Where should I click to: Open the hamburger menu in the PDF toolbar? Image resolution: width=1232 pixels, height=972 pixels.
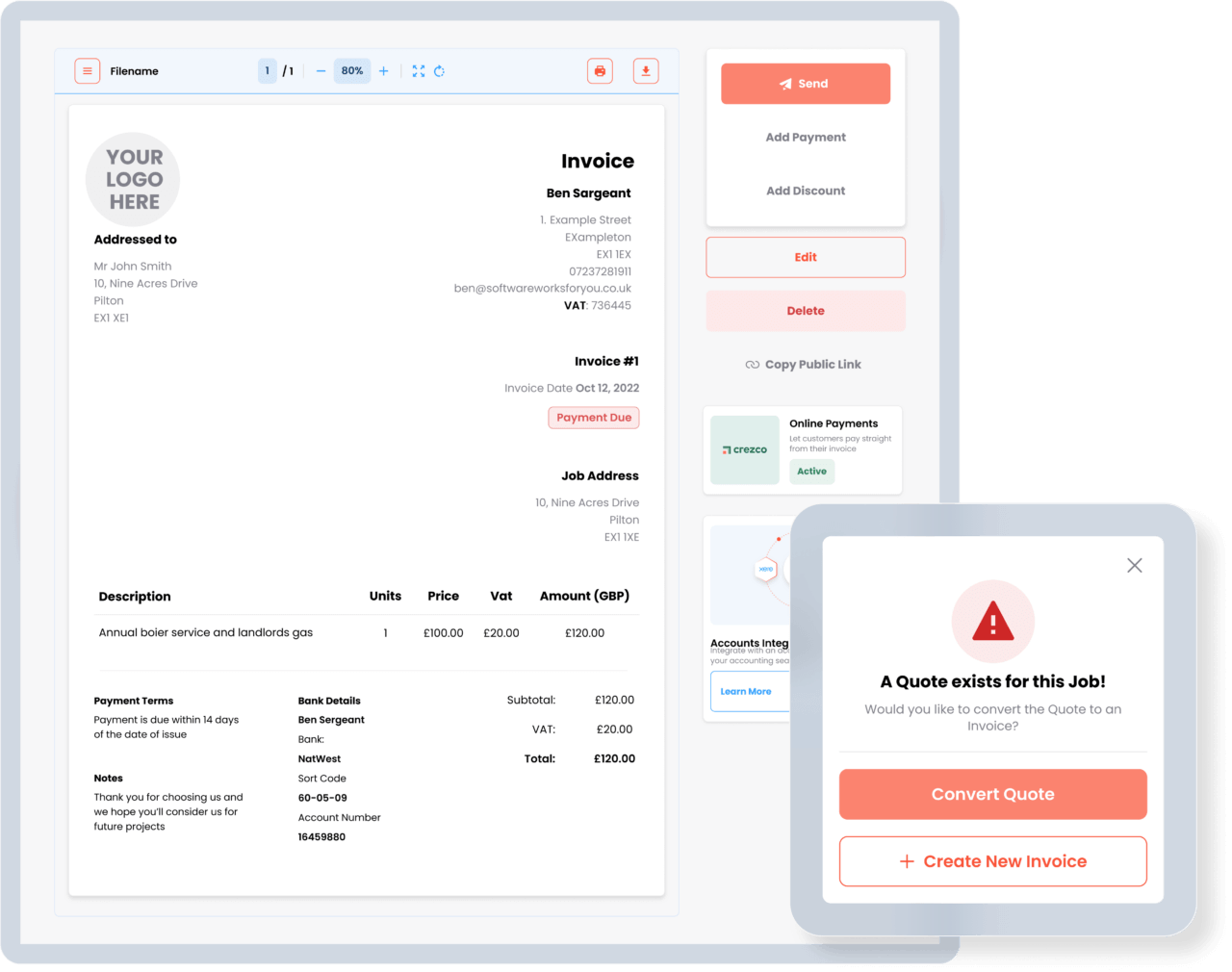[x=87, y=70]
